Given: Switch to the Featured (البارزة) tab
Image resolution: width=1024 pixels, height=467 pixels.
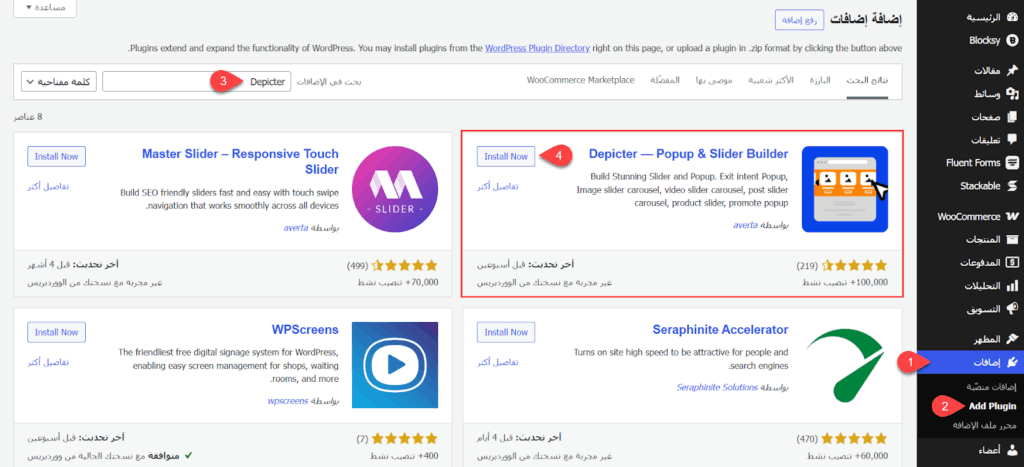Looking at the screenshot, I should (x=820, y=80).
